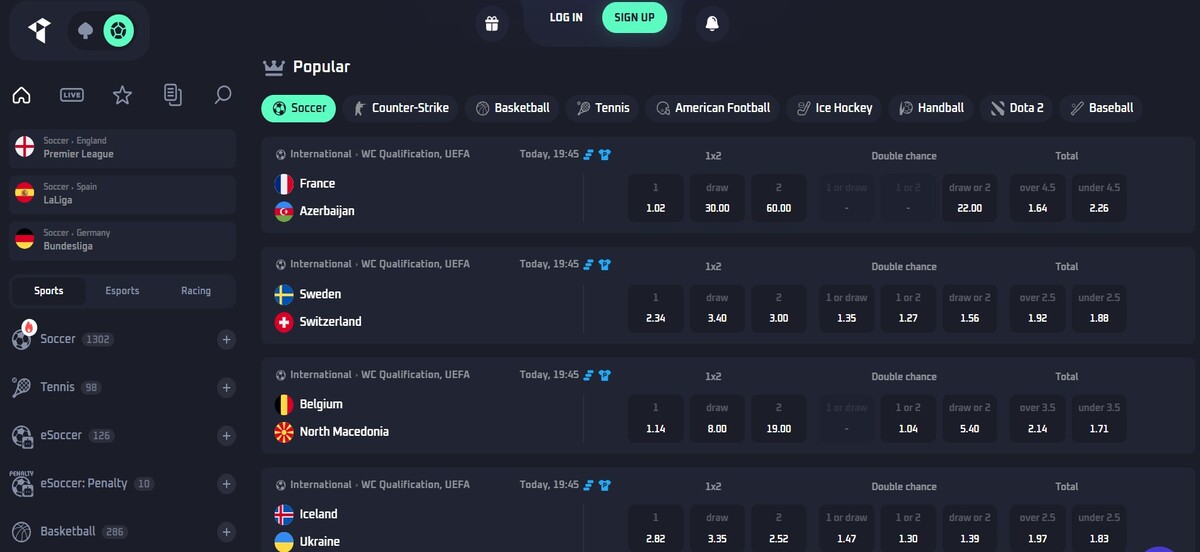Open the LIVE events icon

coord(72,95)
